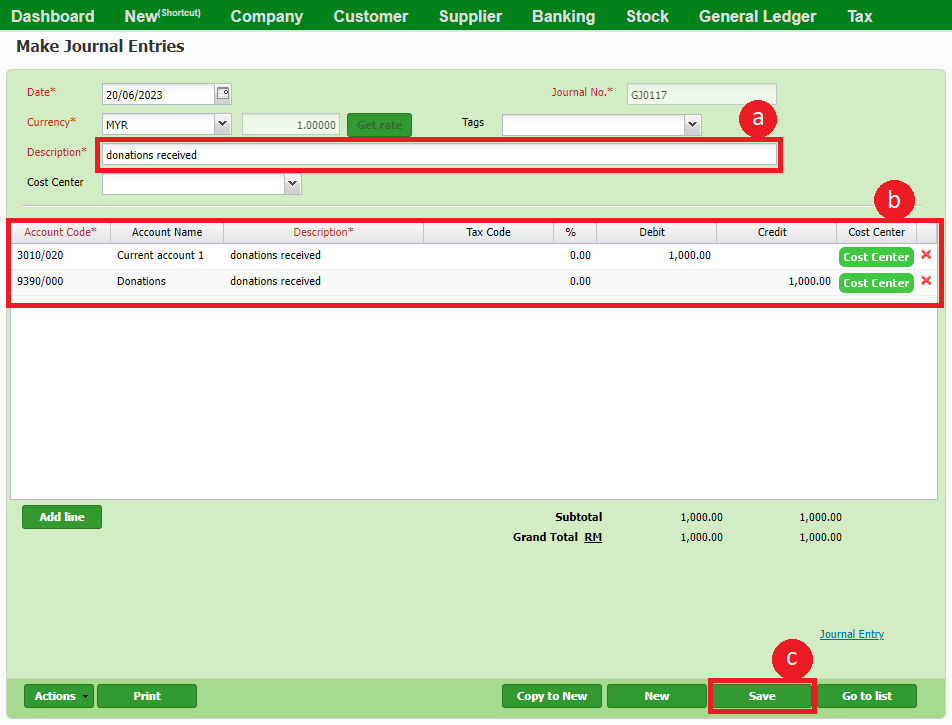952x725 pixels.
Task: Click Cost Center button for account 9390/000
Action: (876, 283)
